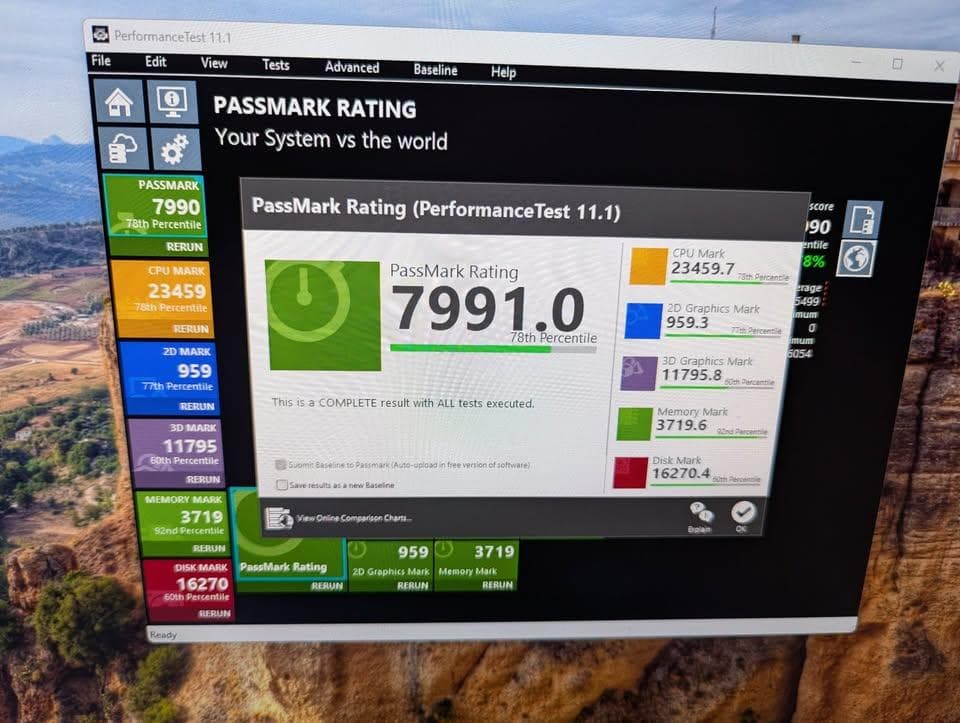
Task: Open the Advanced menu
Action: coord(351,67)
